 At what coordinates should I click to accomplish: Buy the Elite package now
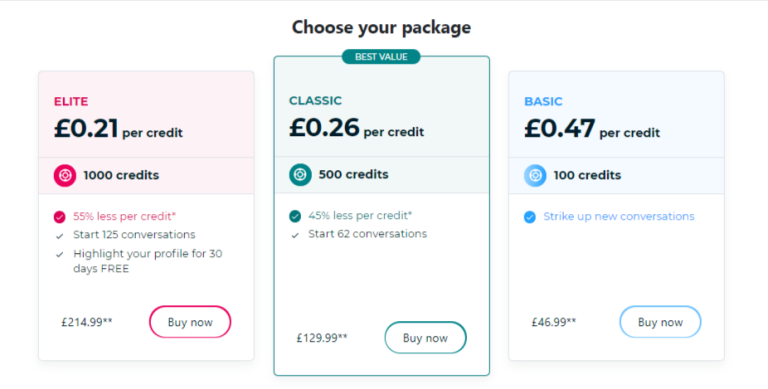click(190, 322)
